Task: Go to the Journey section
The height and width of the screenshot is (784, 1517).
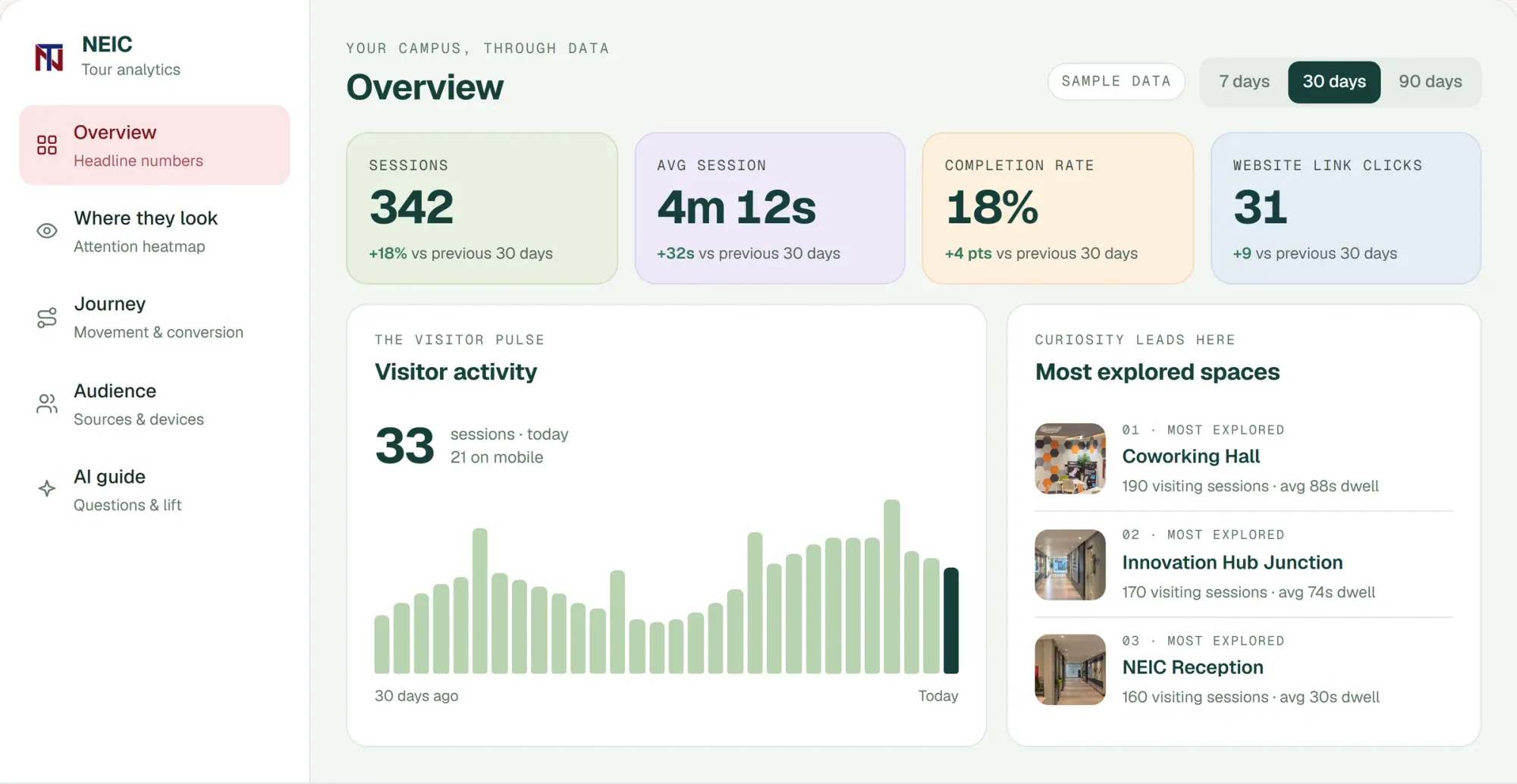Action: click(x=155, y=317)
